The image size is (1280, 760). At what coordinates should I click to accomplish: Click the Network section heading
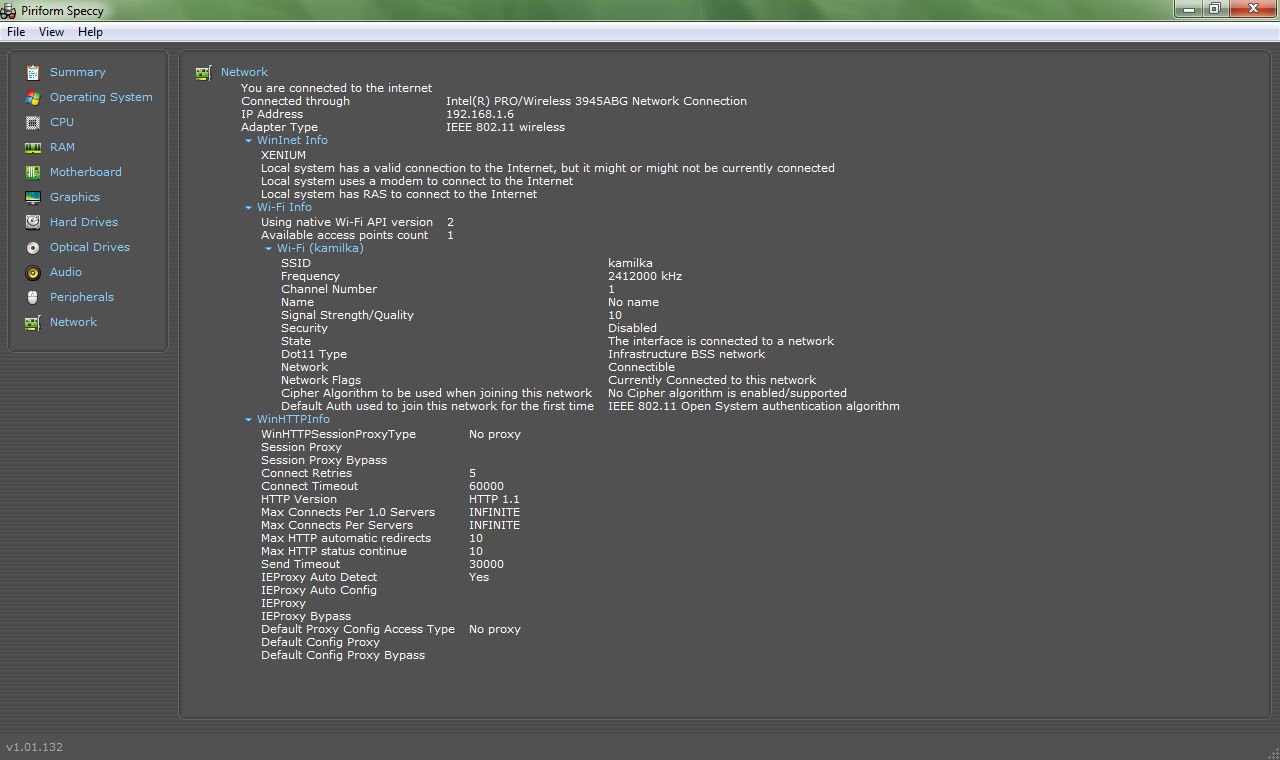click(x=244, y=72)
